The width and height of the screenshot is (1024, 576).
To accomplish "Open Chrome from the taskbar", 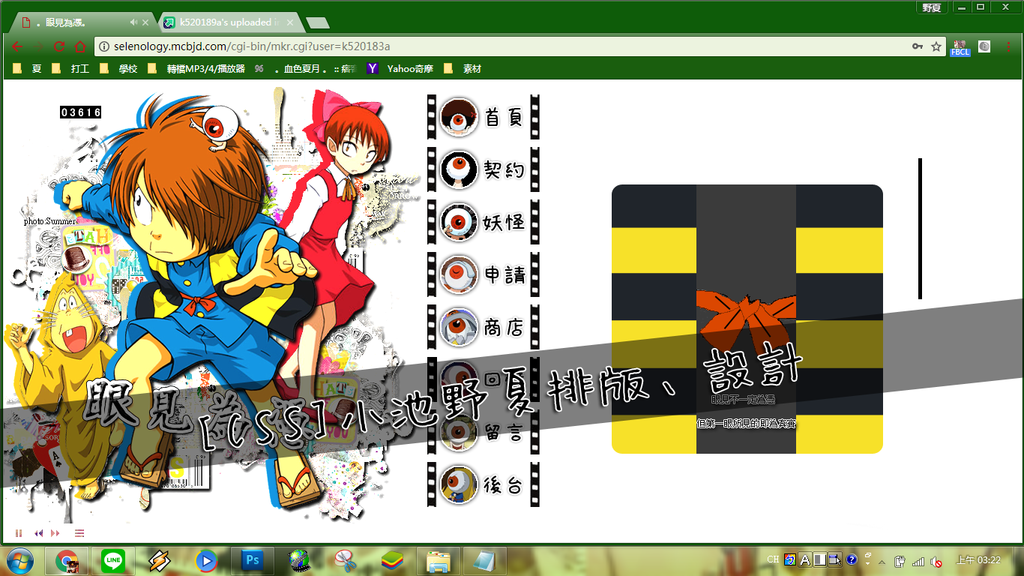I will (66, 561).
